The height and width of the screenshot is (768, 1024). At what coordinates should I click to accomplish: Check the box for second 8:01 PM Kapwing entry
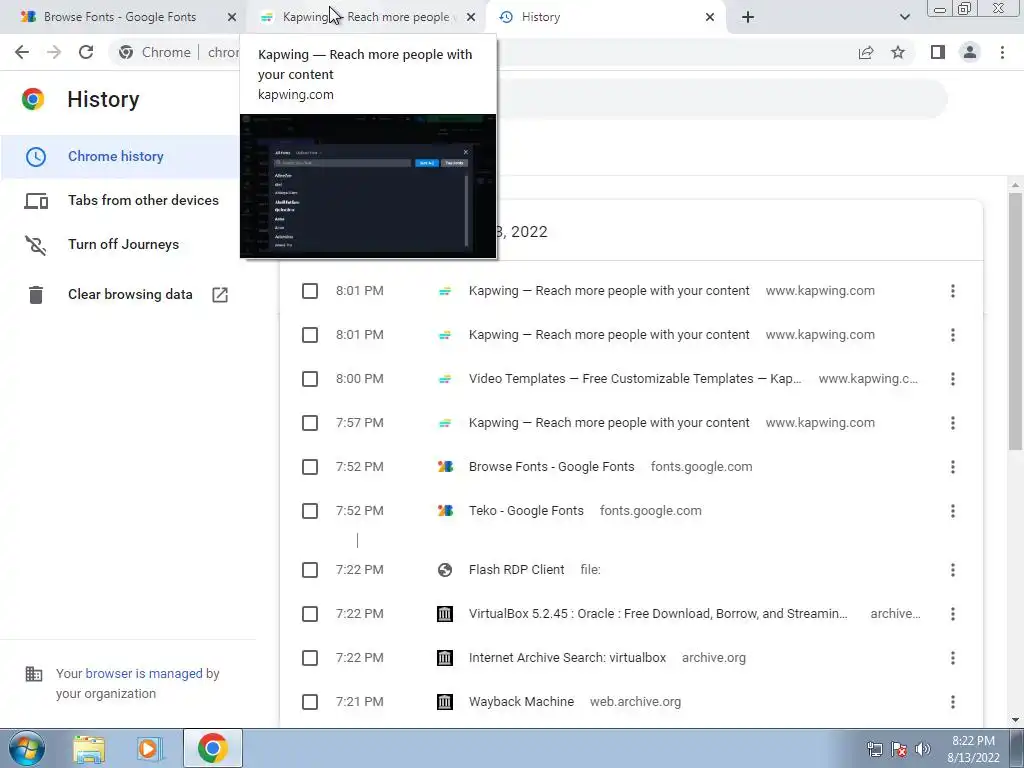point(310,335)
